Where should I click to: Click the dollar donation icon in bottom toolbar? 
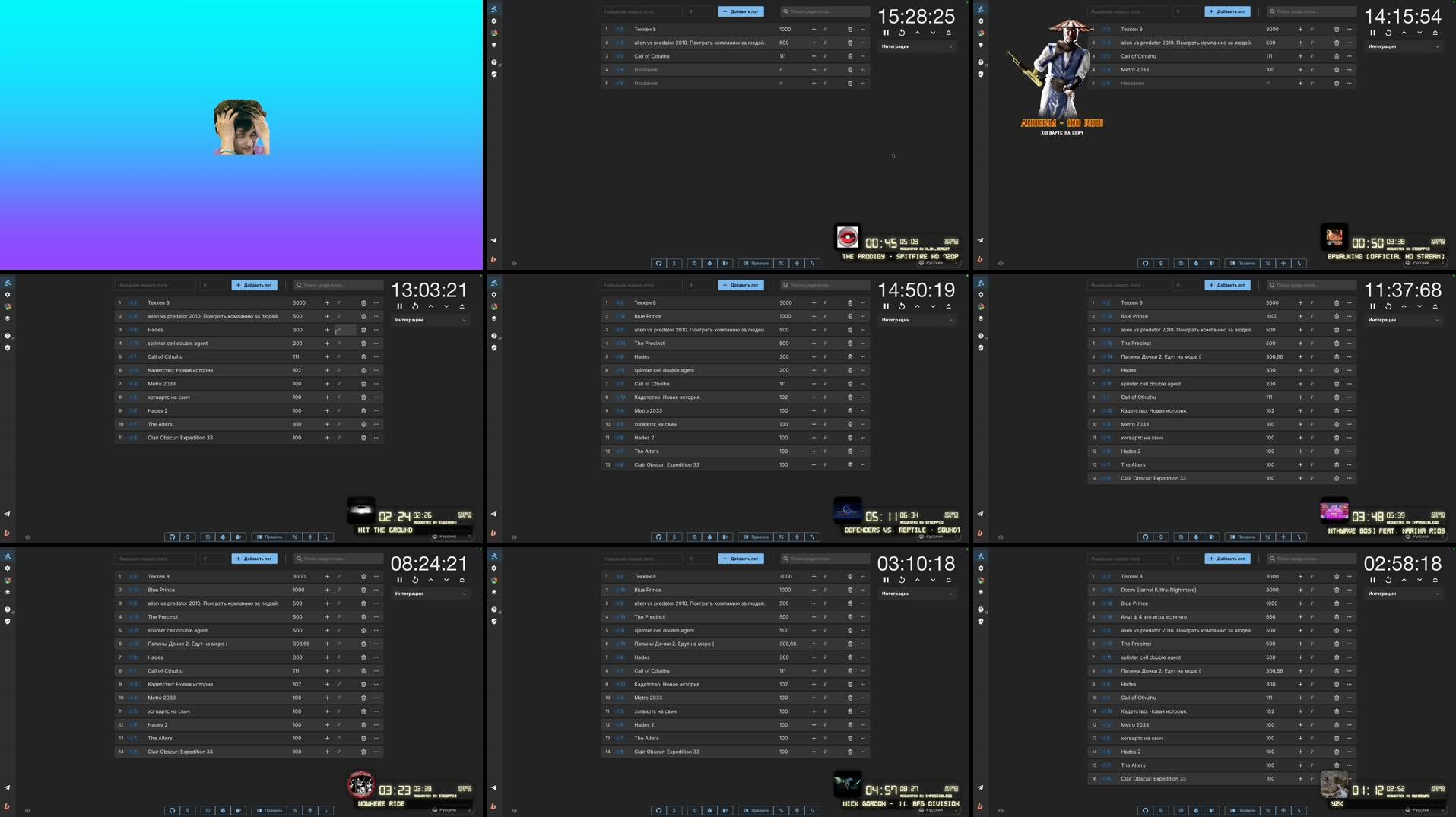(187, 537)
